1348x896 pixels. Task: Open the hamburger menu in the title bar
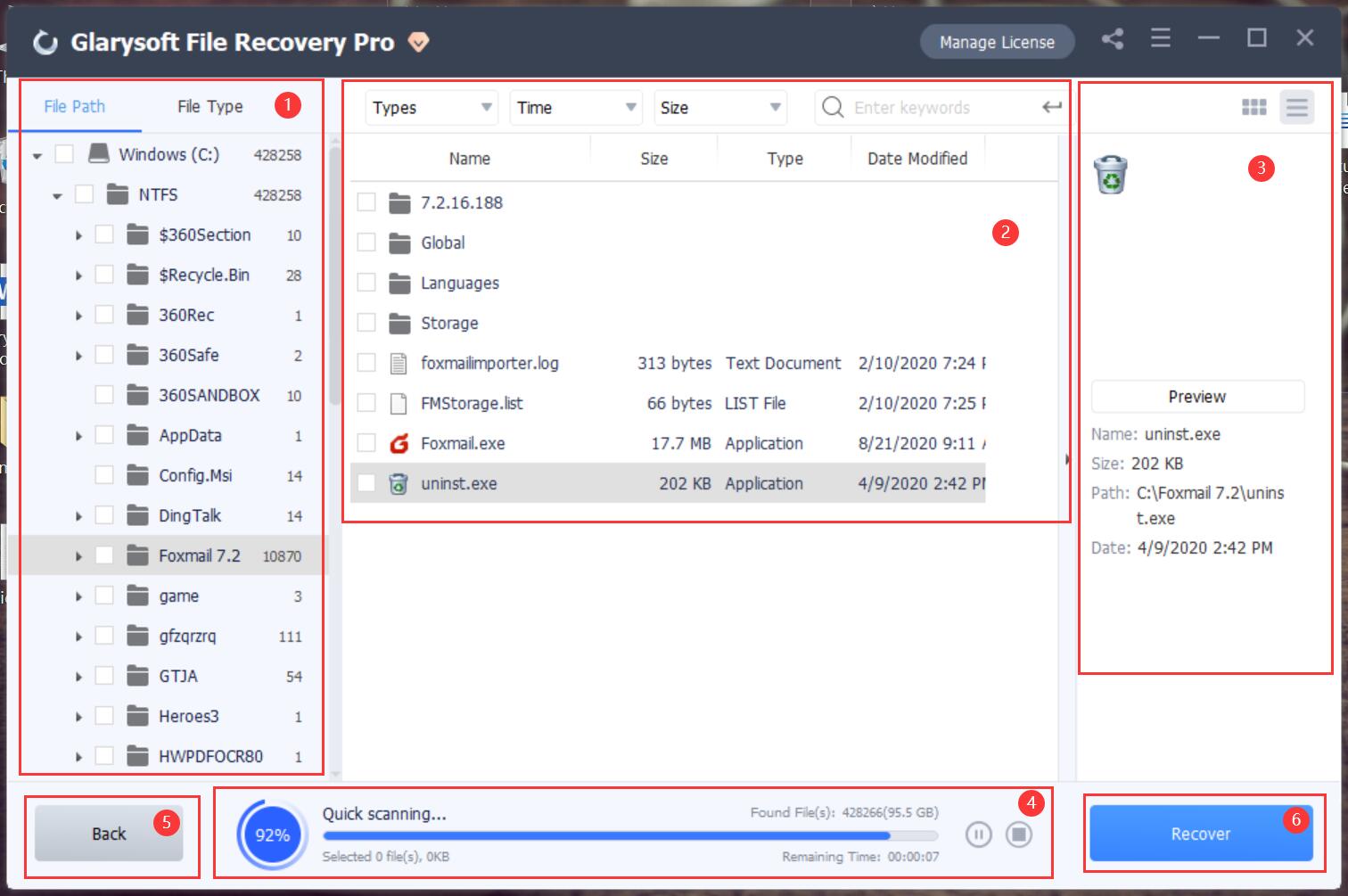click(1160, 40)
